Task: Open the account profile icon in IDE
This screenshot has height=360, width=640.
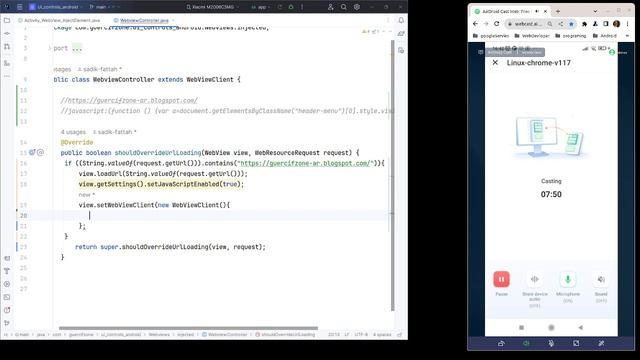Action: pyautogui.click(x=331, y=7)
